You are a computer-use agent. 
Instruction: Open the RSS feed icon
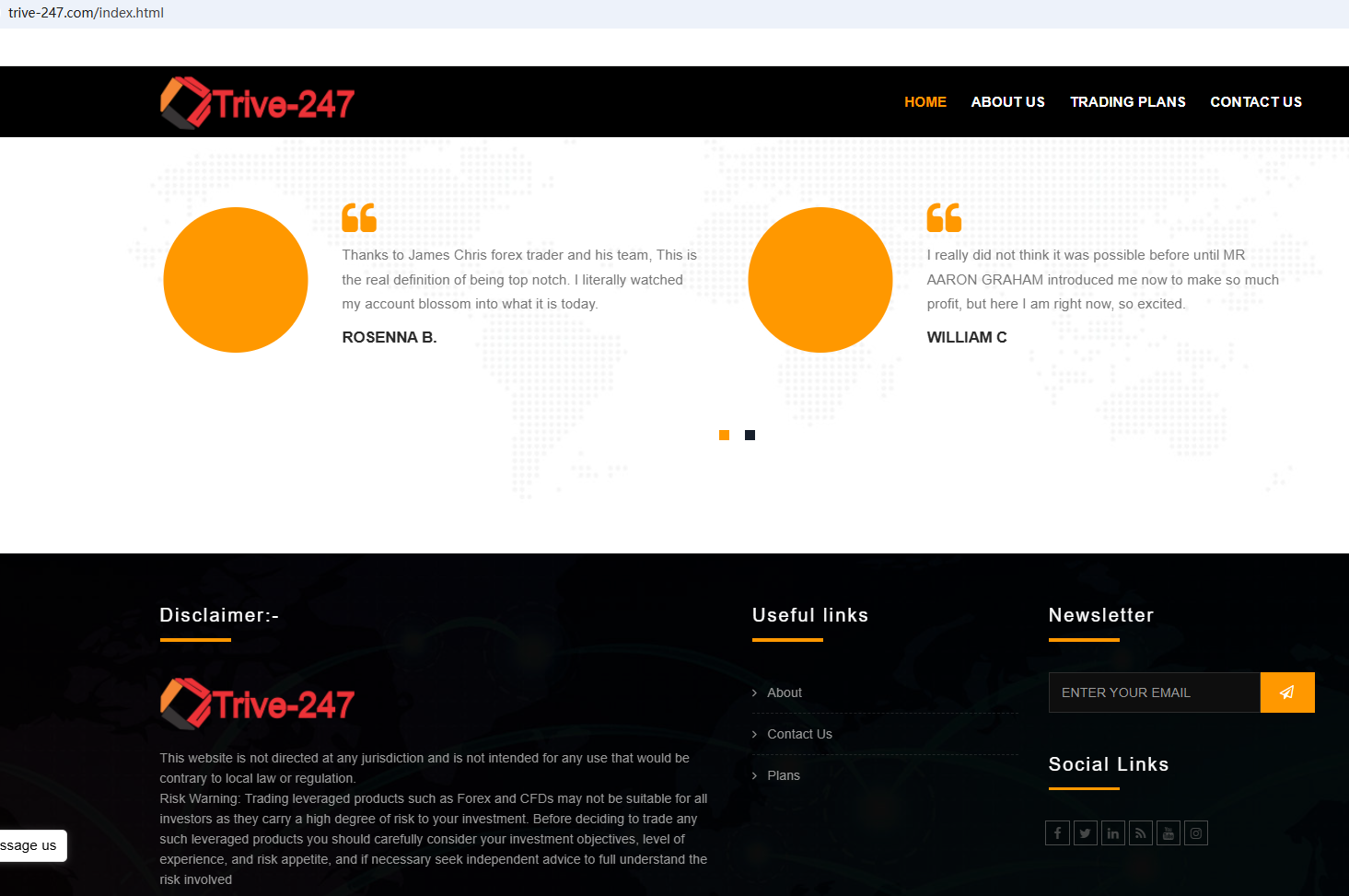tap(1140, 833)
